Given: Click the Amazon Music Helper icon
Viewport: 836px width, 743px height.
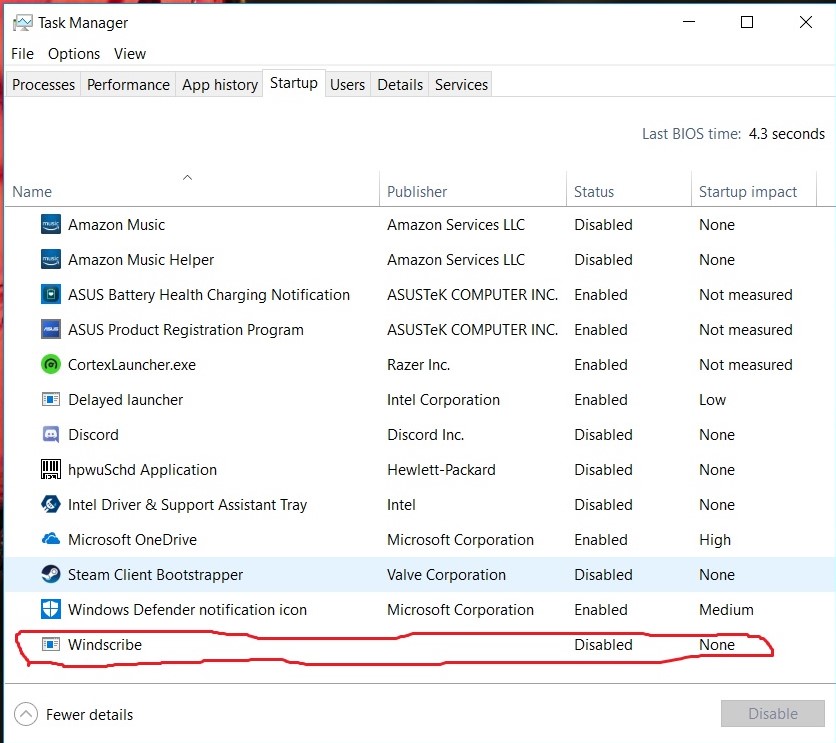Looking at the screenshot, I should [x=51, y=260].
